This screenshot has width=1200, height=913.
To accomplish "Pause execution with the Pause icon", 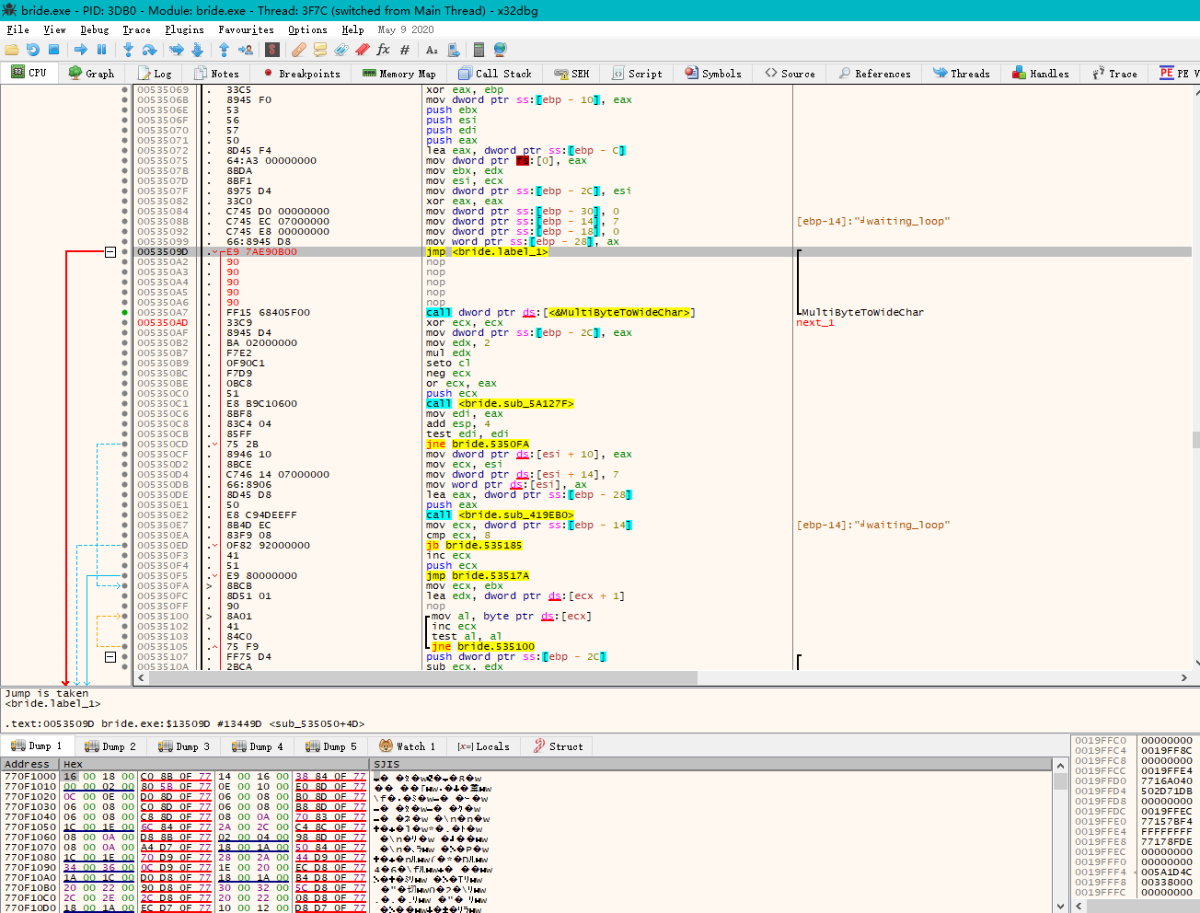I will click(101, 49).
